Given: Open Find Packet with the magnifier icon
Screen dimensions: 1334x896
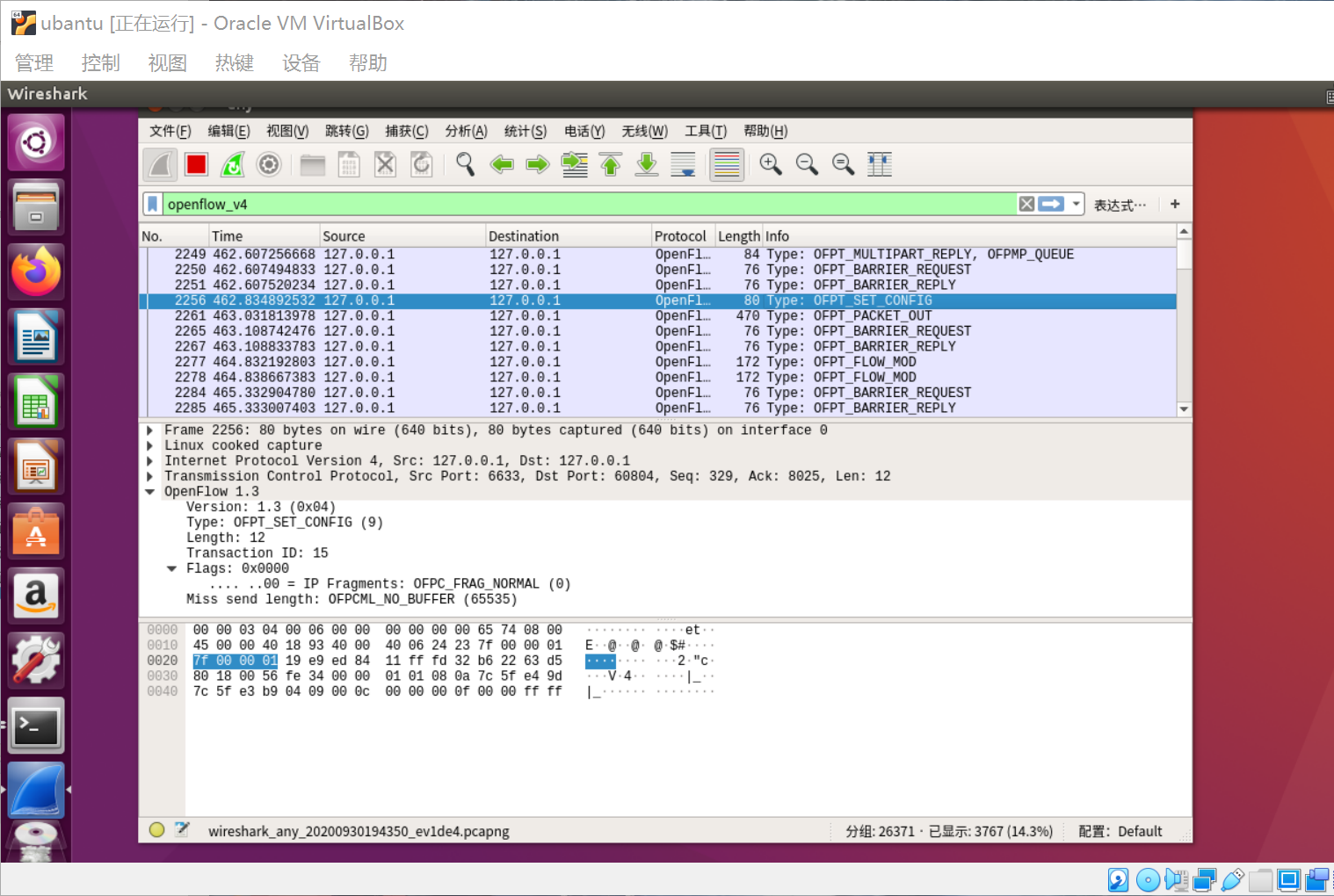Looking at the screenshot, I should point(465,164).
